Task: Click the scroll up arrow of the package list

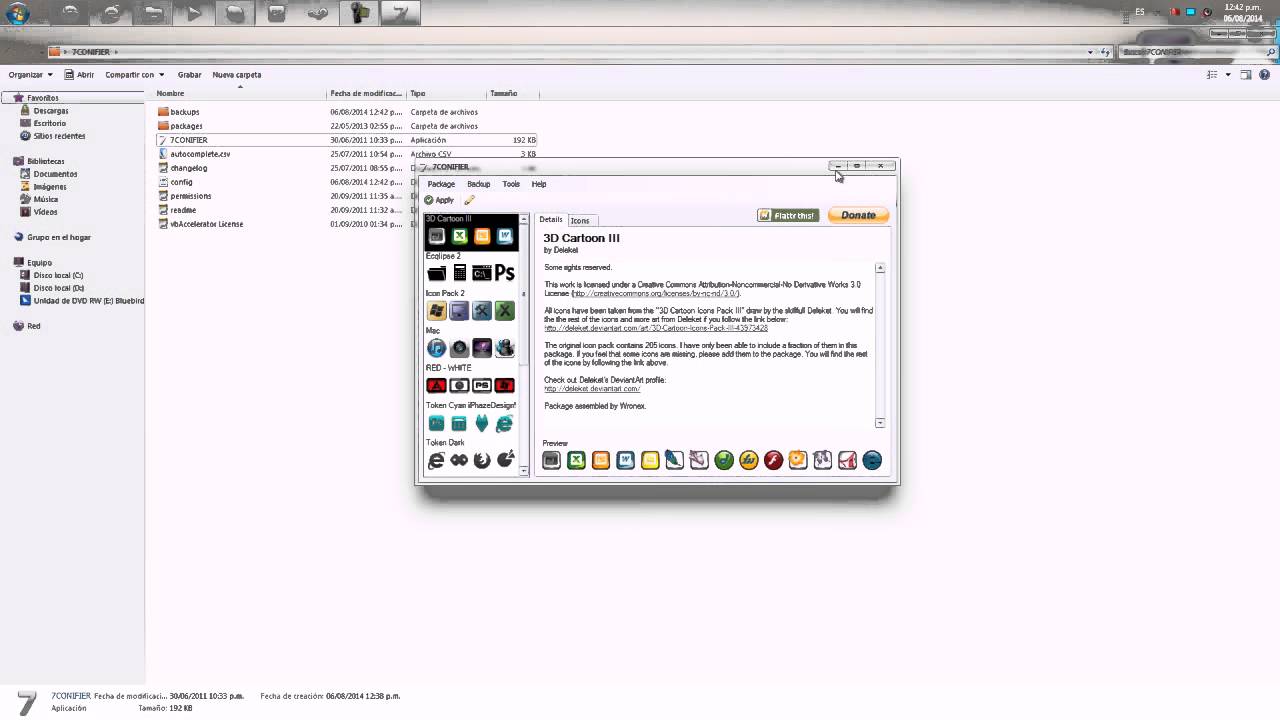Action: pyautogui.click(x=524, y=218)
